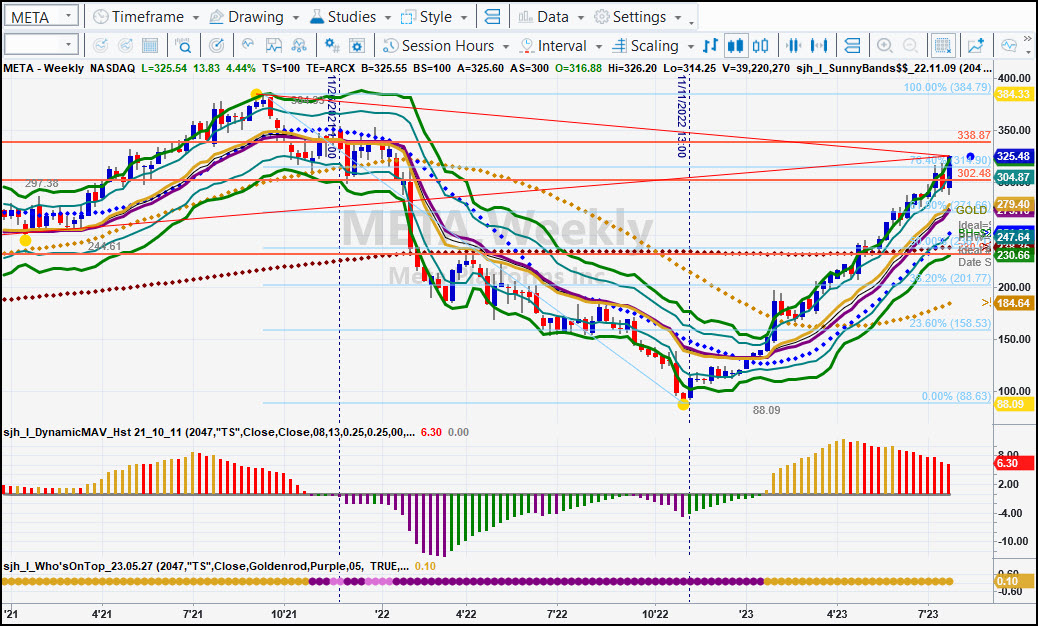1038x626 pixels.
Task: Select the 0.00% (88.63) Fibonacci level label
Action: tap(956, 396)
